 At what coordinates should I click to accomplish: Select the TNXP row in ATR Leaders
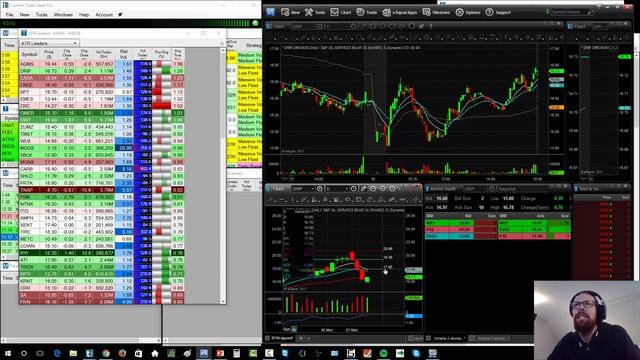click(x=102, y=190)
